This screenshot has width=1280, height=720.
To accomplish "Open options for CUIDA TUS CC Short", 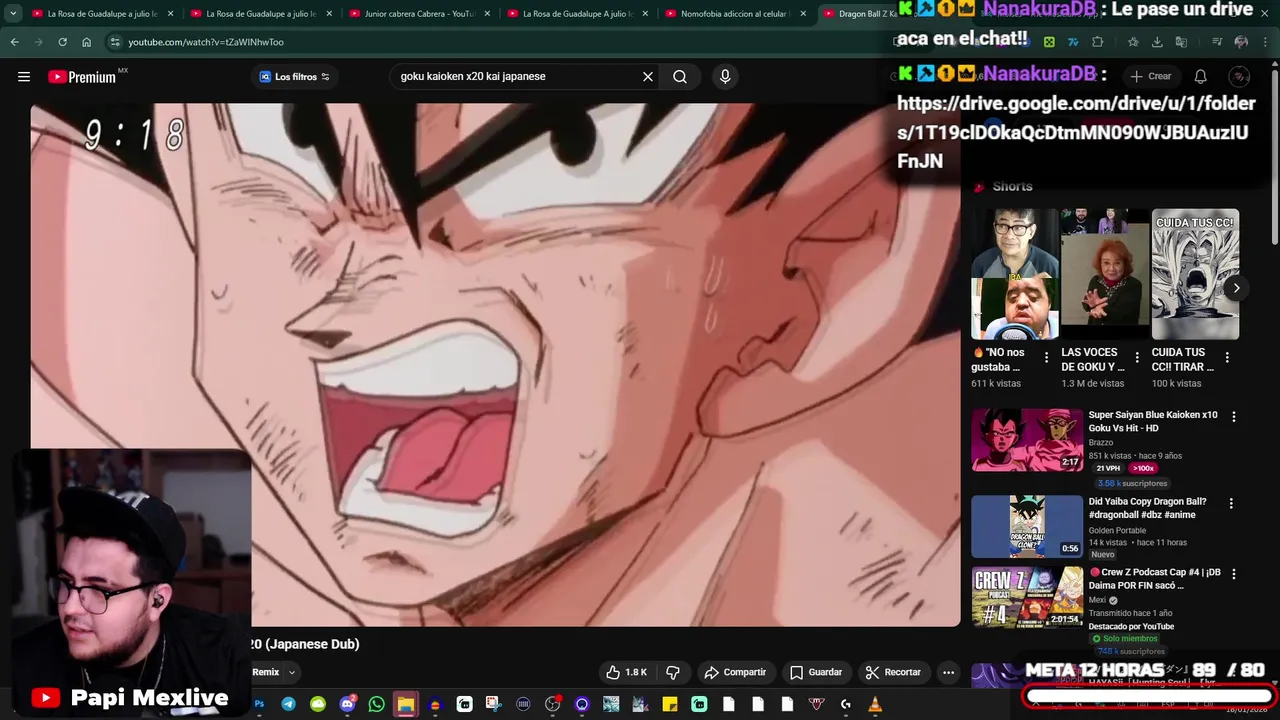I will [1227, 357].
